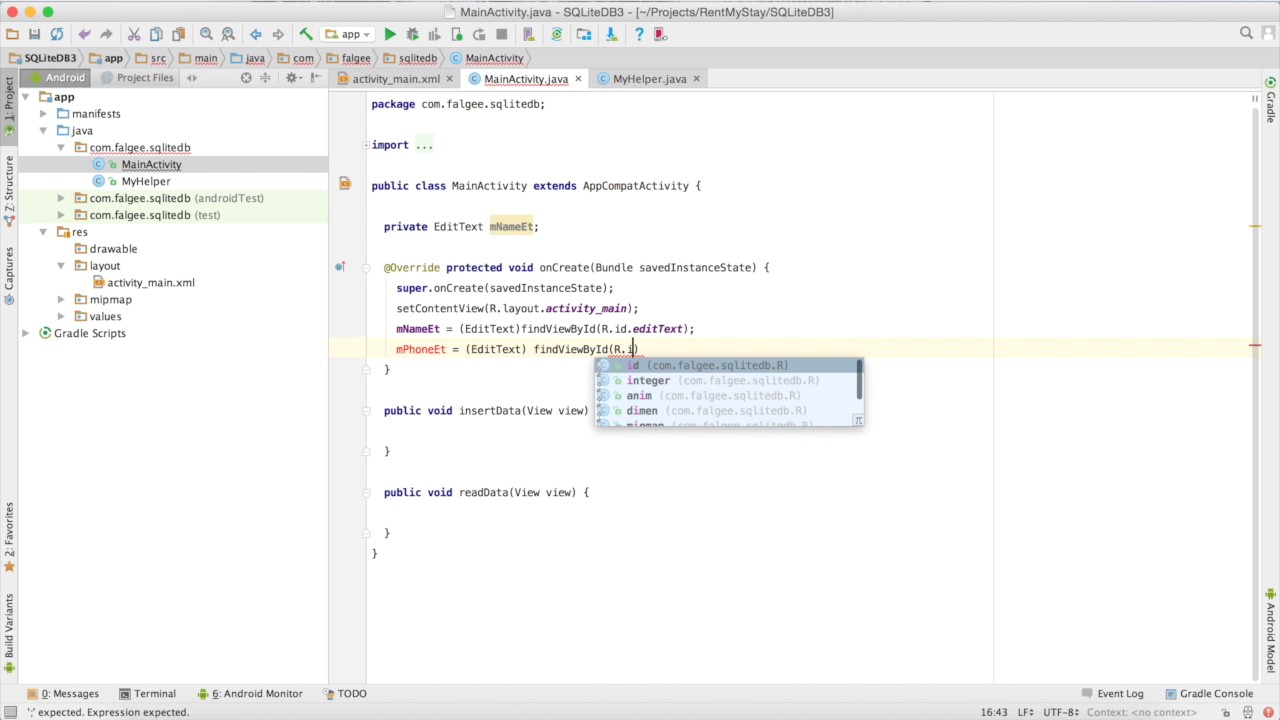The height and width of the screenshot is (720, 1280).
Task: Switch to the MyHelper.java editor tab
Action: pos(649,79)
